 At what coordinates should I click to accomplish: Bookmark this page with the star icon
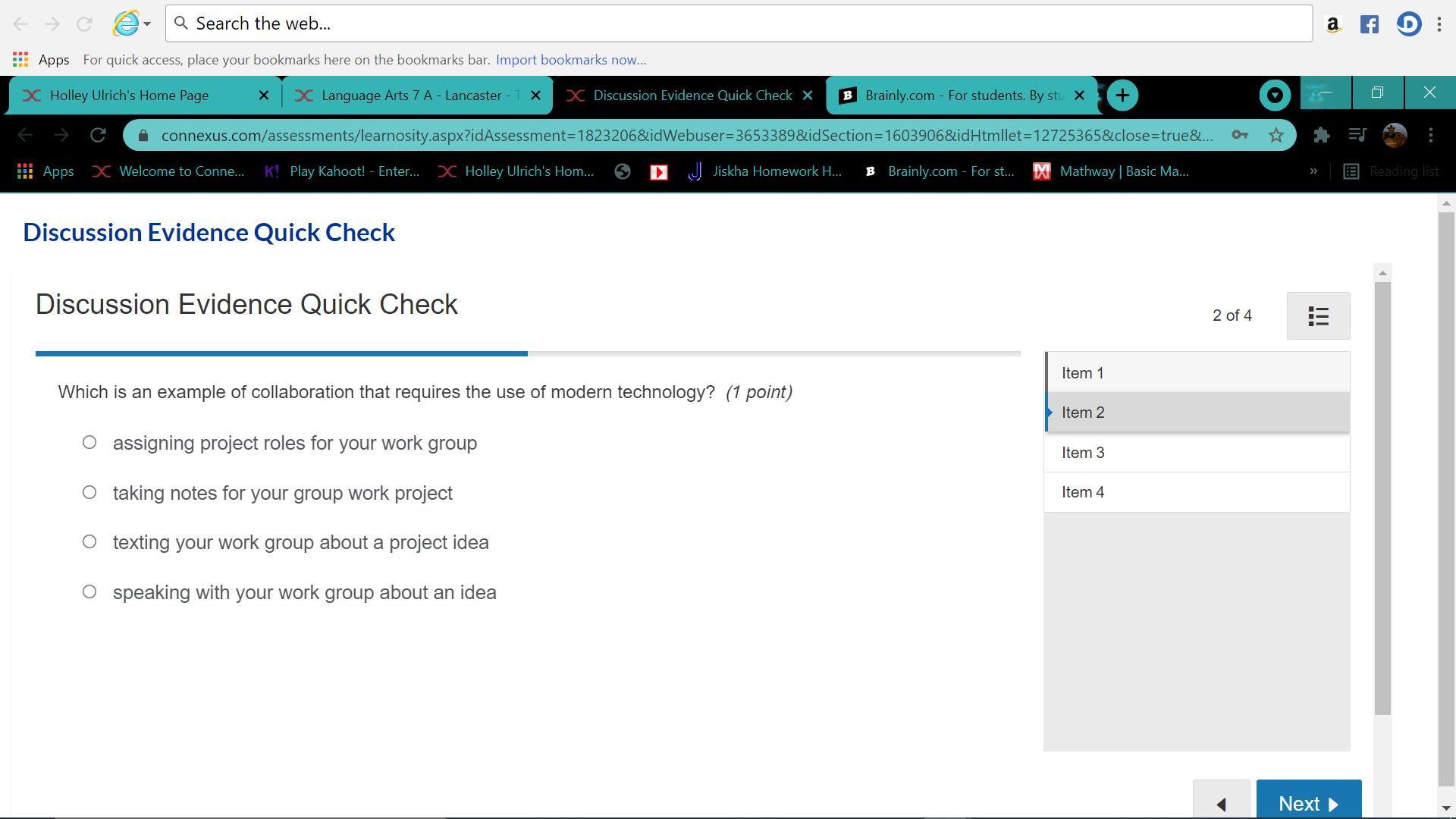(x=1276, y=135)
